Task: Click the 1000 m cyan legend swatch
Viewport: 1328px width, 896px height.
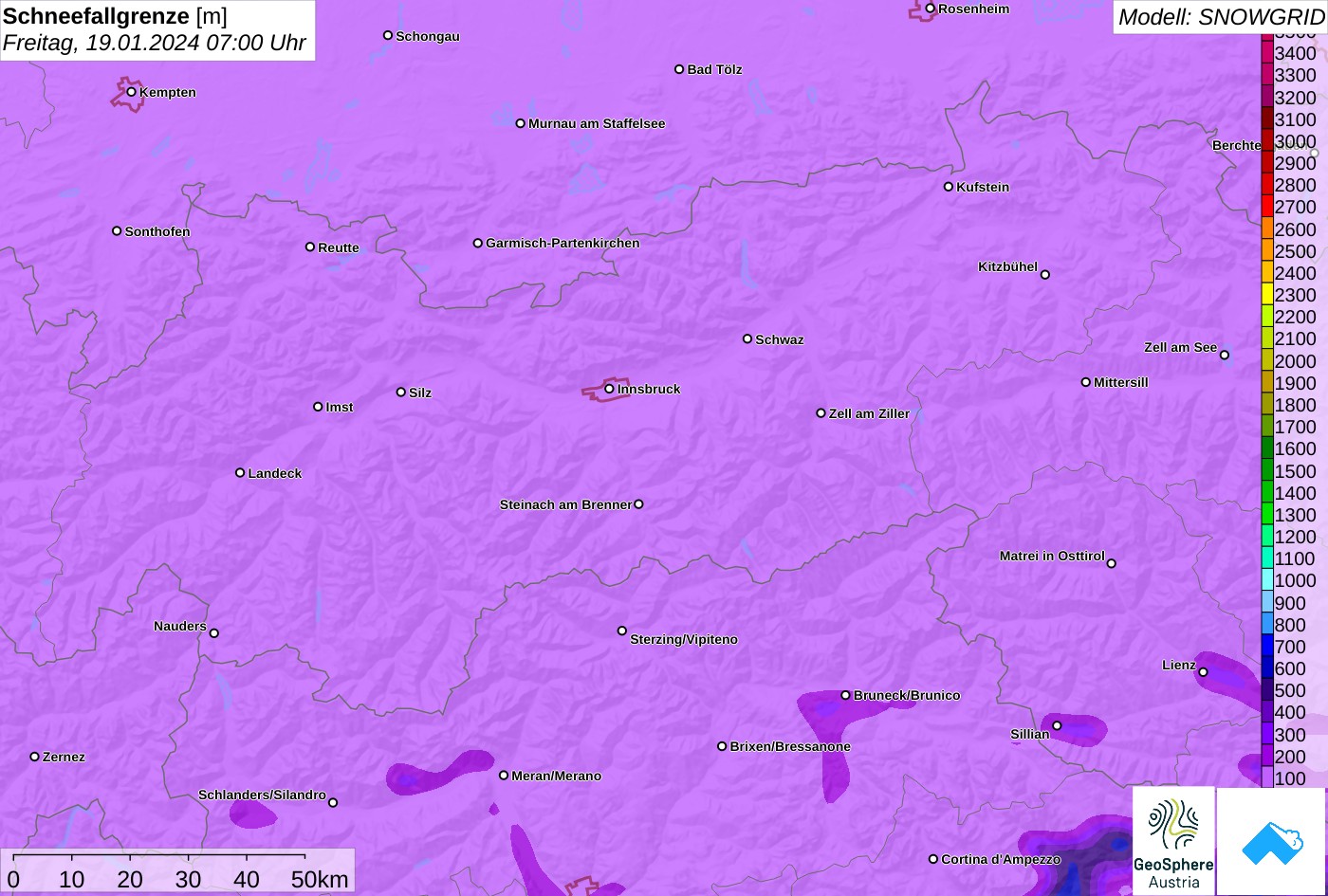Action: pos(1267,580)
